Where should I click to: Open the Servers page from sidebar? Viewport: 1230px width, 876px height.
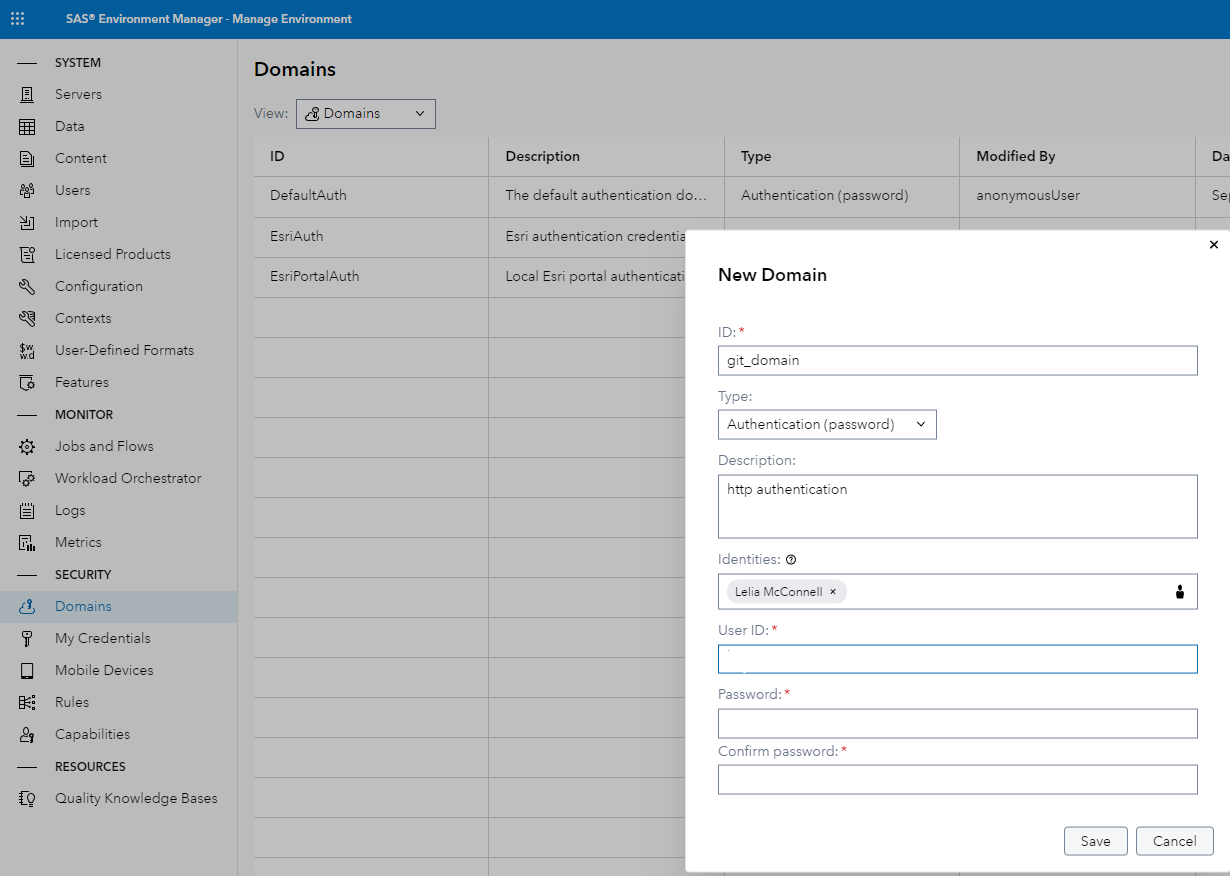click(80, 94)
